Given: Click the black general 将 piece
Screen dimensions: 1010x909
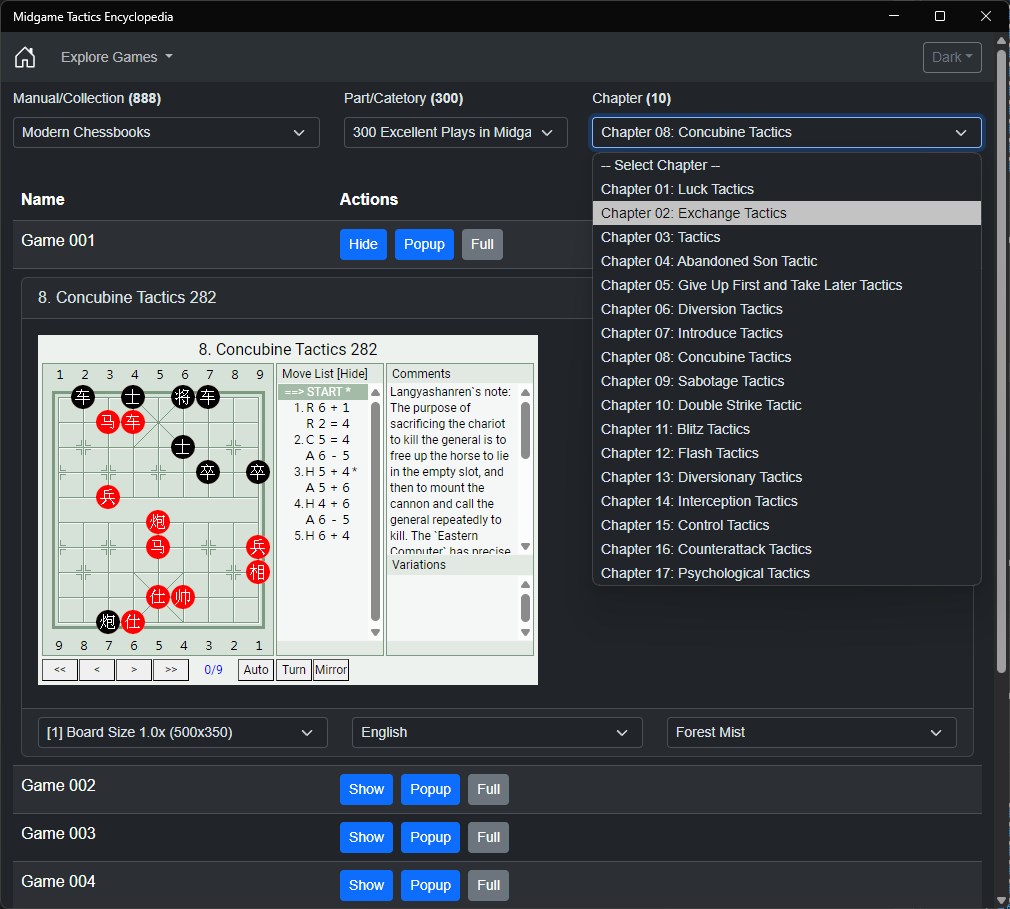Looking at the screenshot, I should 183,397.
